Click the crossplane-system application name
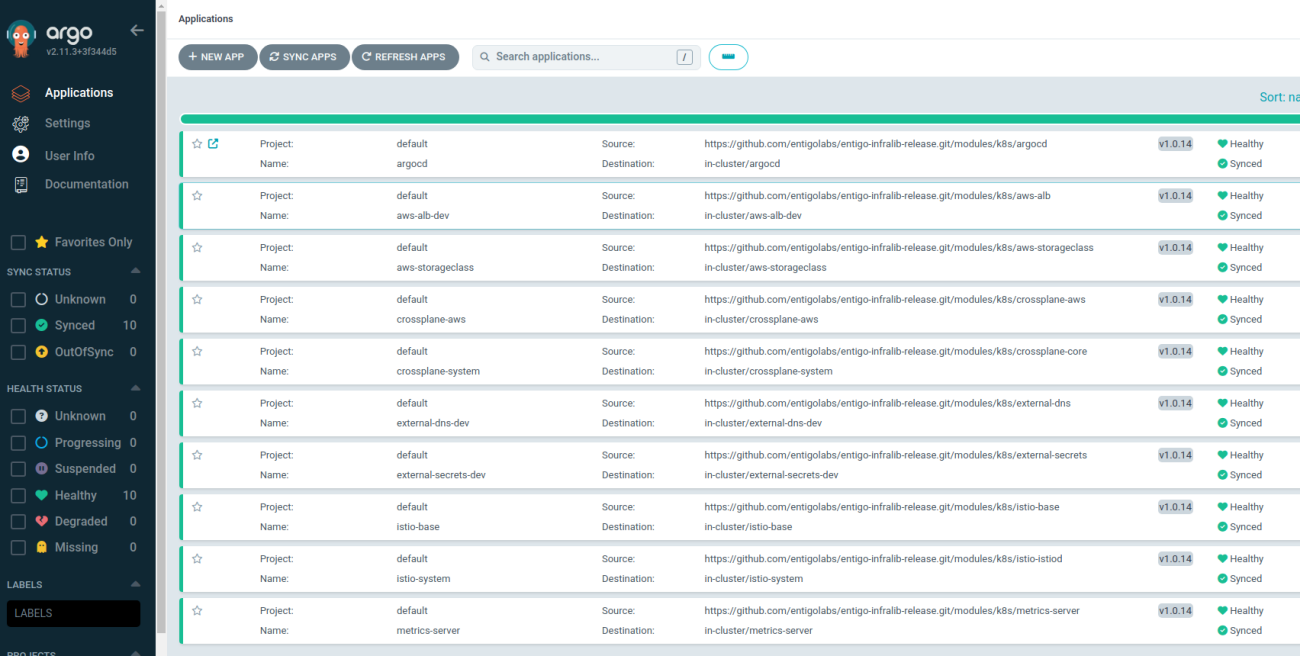The image size is (1300, 656). coord(438,372)
